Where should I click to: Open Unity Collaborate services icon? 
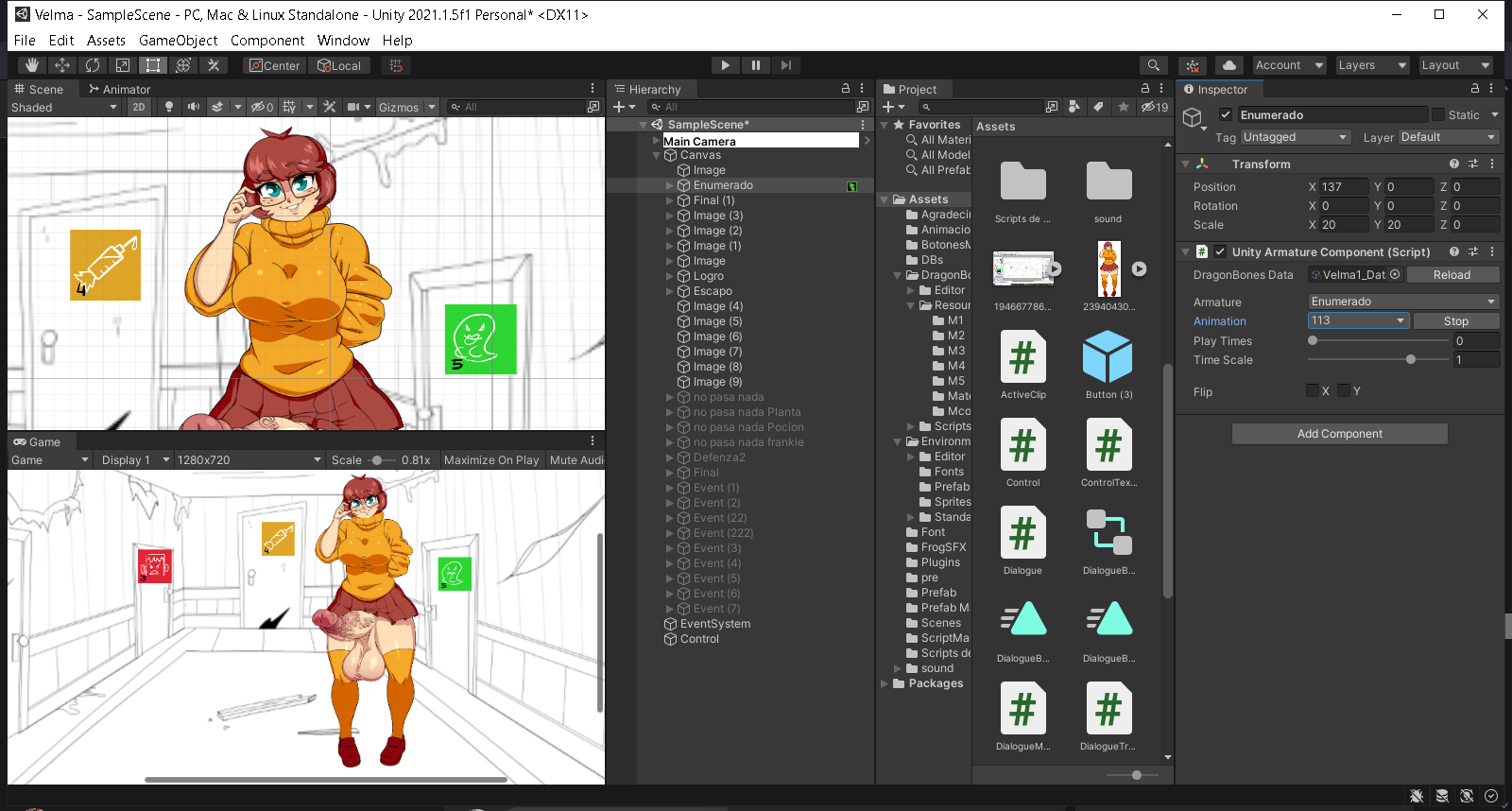(1194, 65)
